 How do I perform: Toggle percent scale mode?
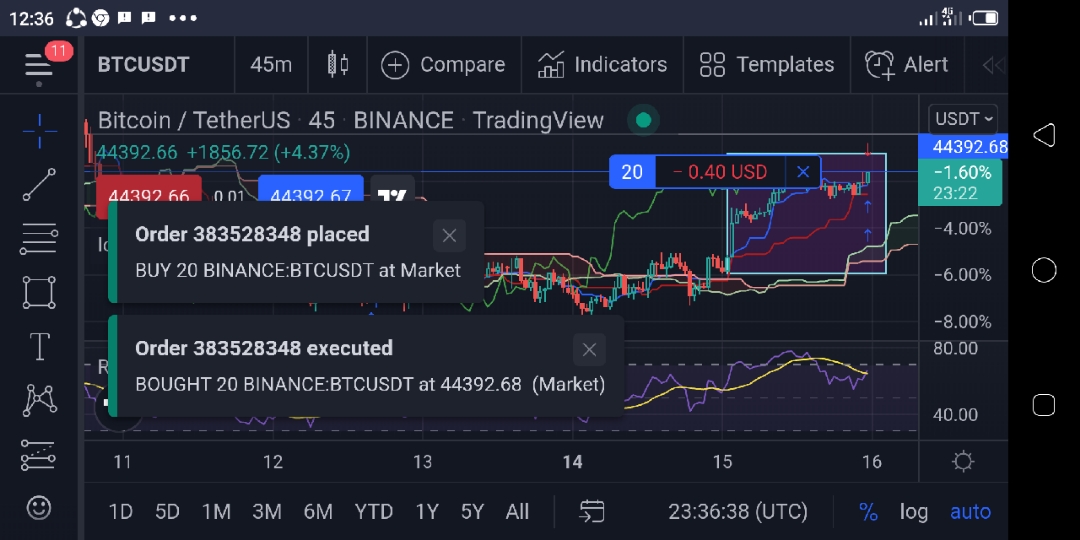point(868,512)
